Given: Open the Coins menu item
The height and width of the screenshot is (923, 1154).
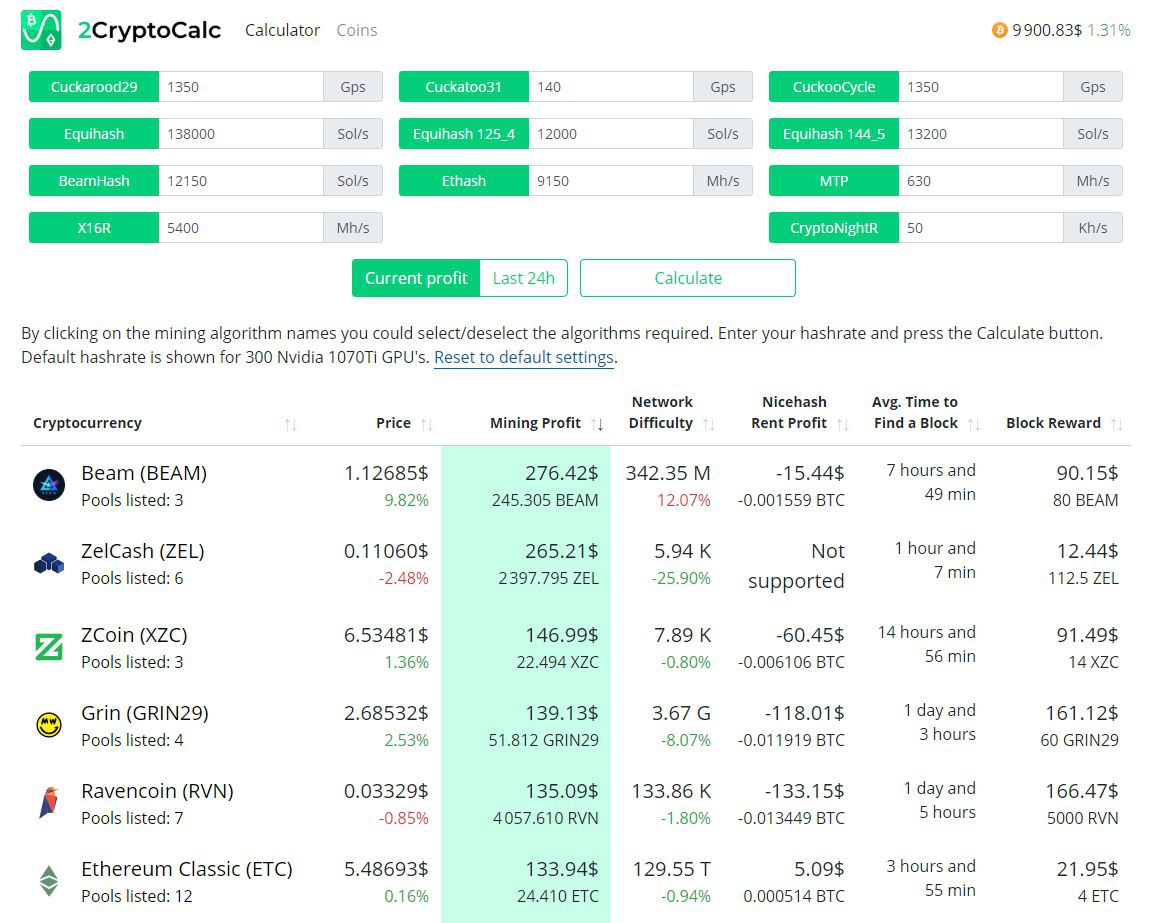Looking at the screenshot, I should 357,30.
